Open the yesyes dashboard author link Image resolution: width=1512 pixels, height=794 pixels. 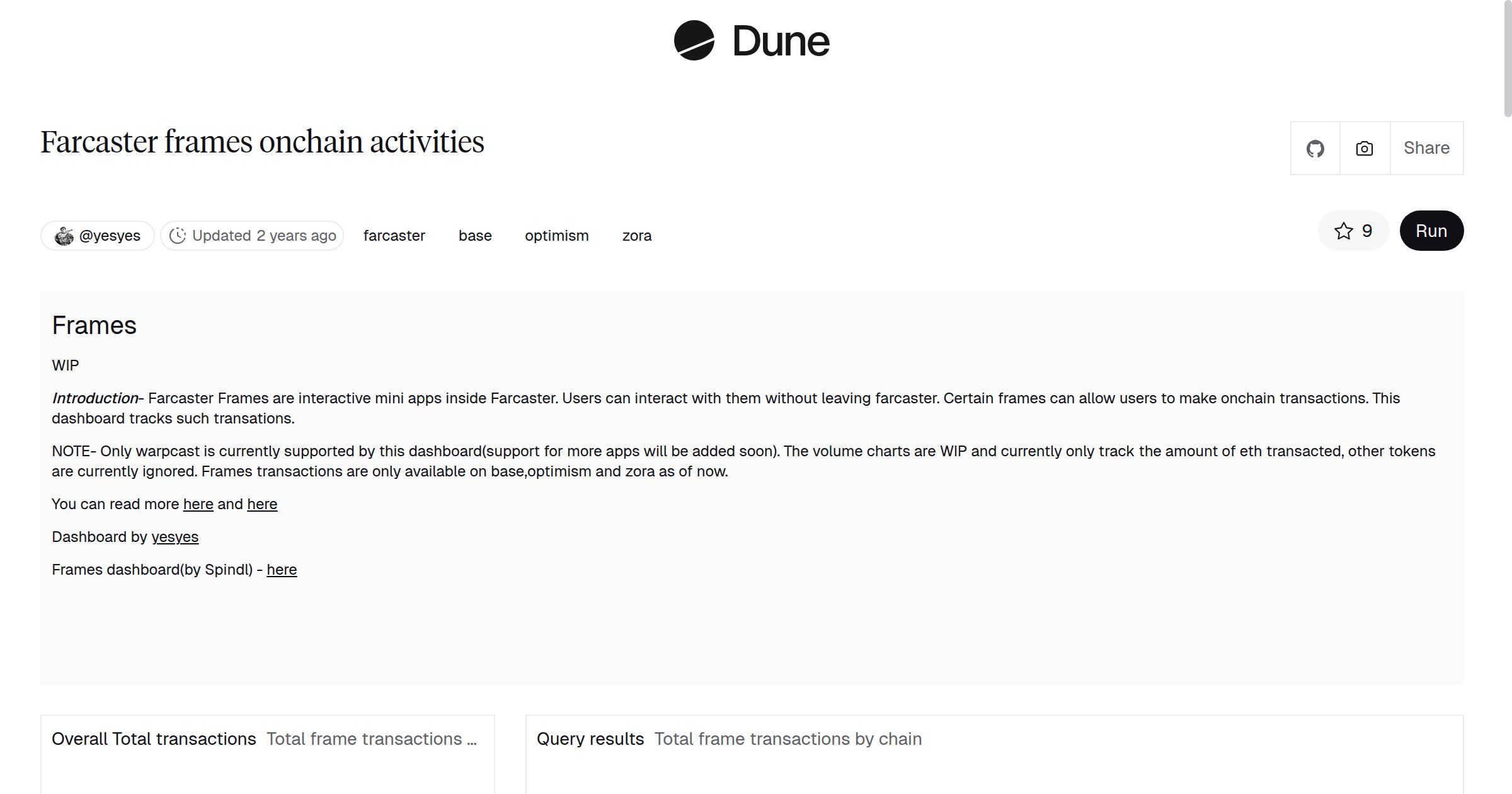click(x=175, y=537)
